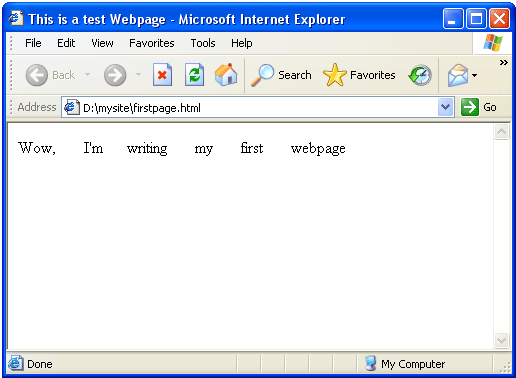
Task: Click the Forward arrow button
Action: click(115, 75)
